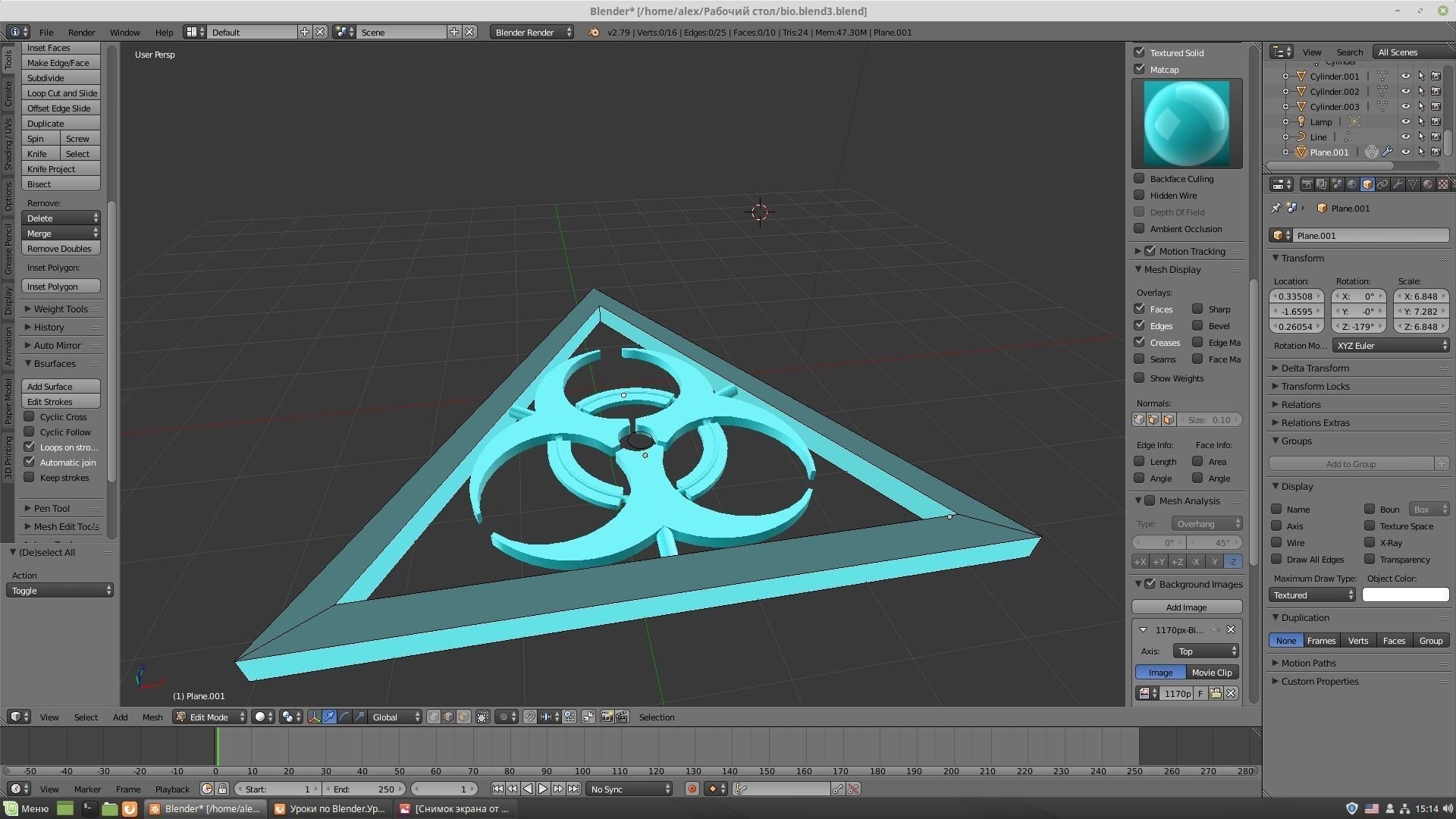This screenshot has height=819, width=1456.
Task: Enable Hidden Wire checkbox
Action: 1139,195
